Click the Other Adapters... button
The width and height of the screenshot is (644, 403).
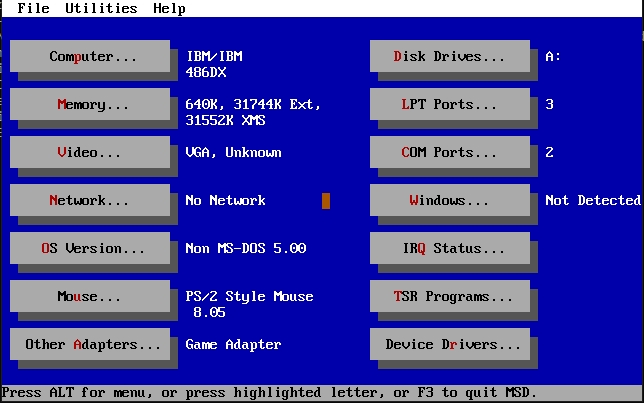[x=90, y=344]
